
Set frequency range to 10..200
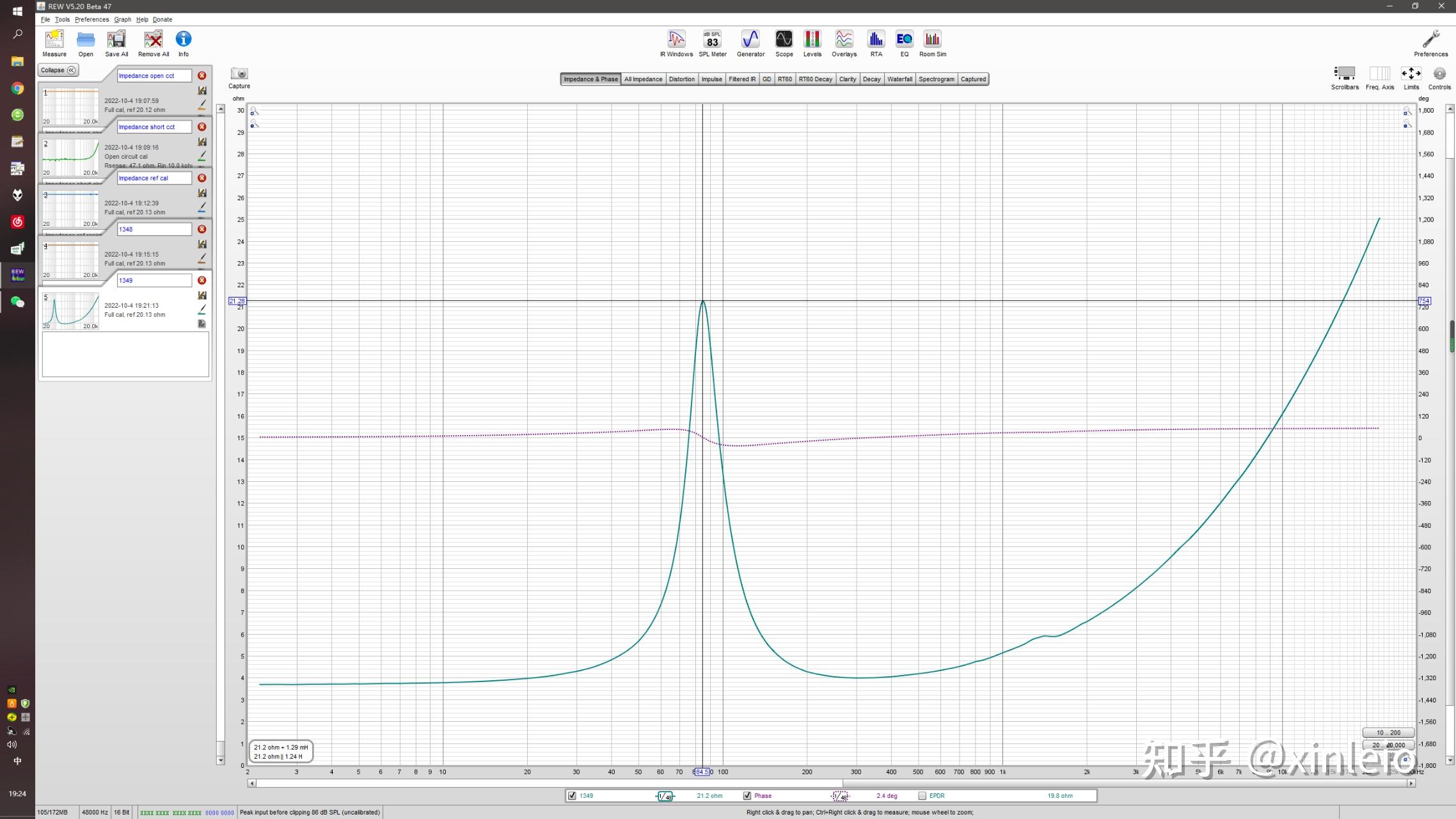tap(1388, 733)
